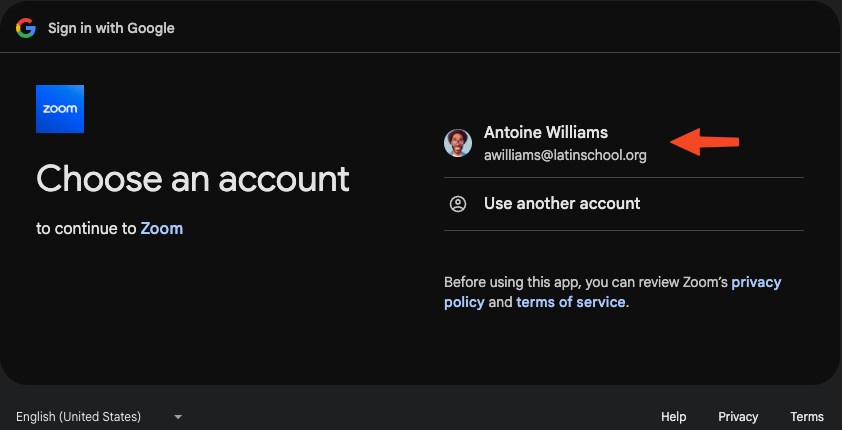Click the Use another account person icon
The image size is (842, 430).
pos(458,204)
